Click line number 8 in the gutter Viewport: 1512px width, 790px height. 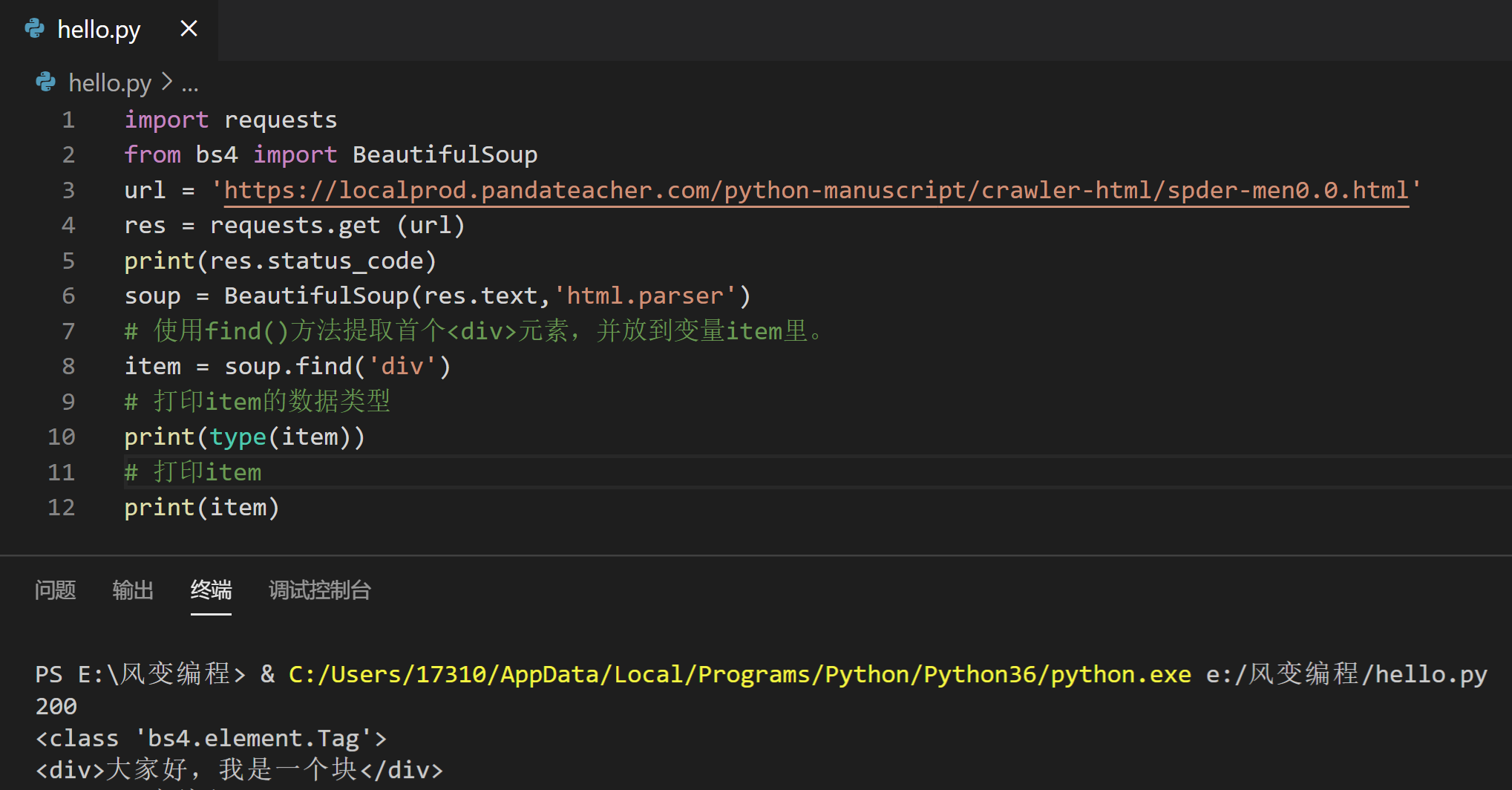[x=68, y=366]
